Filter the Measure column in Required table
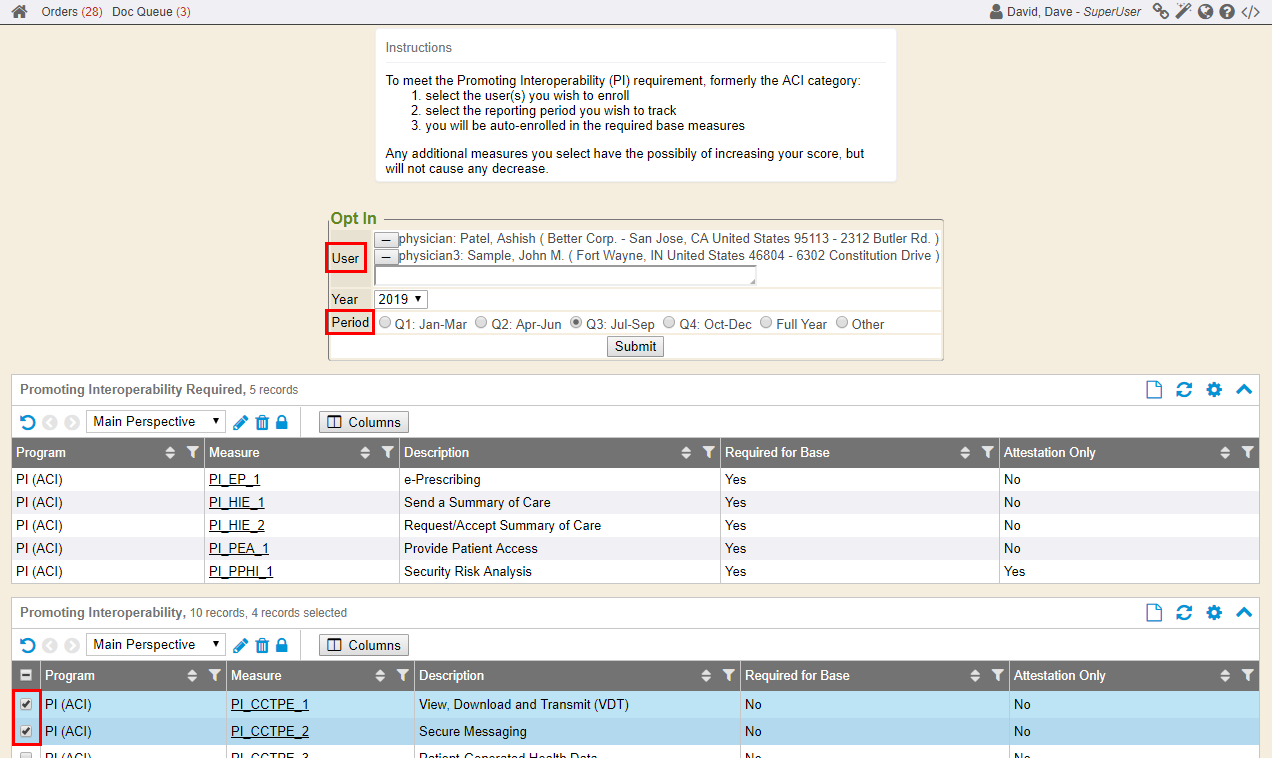The height and width of the screenshot is (758, 1272). coord(387,453)
